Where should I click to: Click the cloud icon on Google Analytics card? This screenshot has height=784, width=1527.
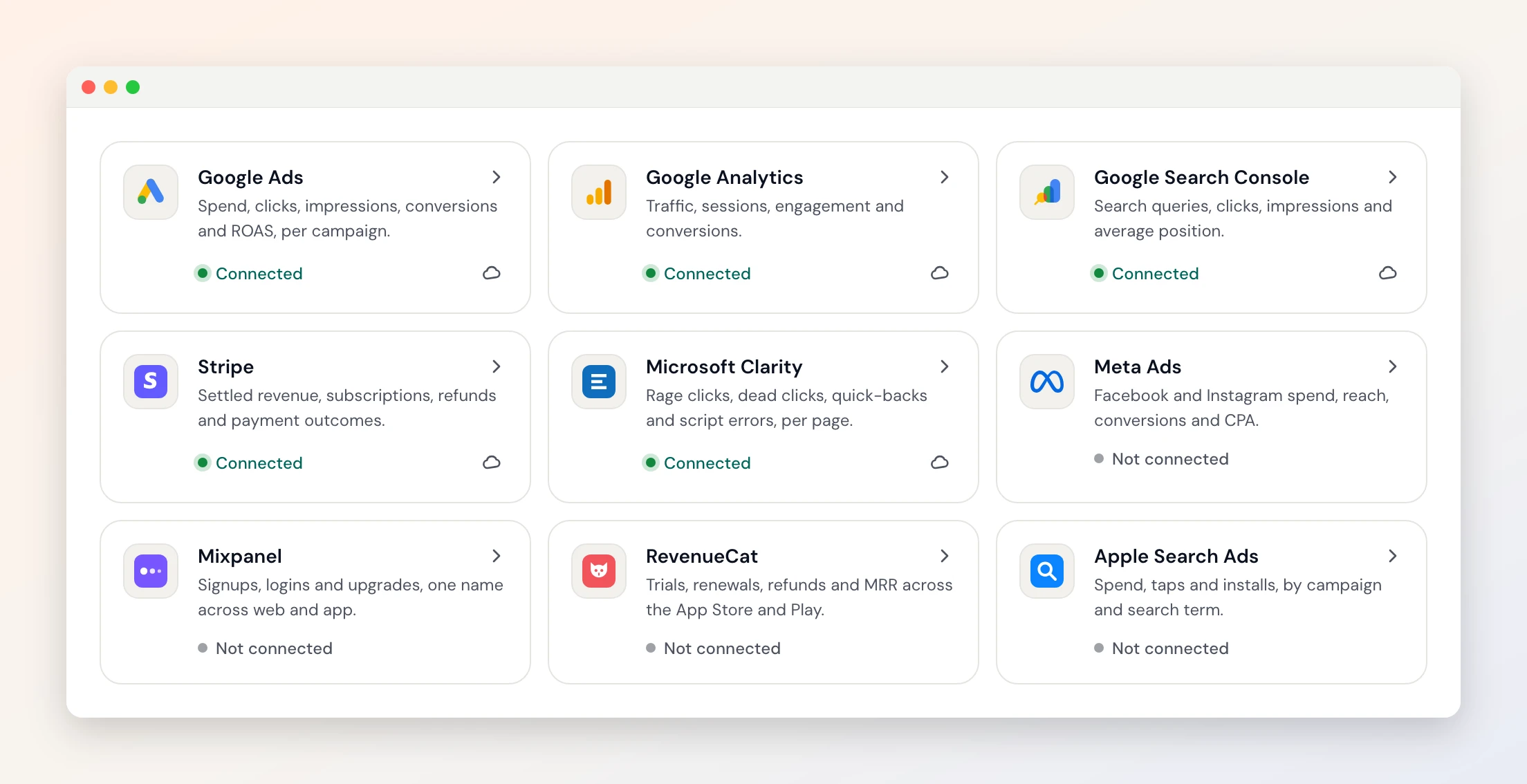[x=940, y=273]
